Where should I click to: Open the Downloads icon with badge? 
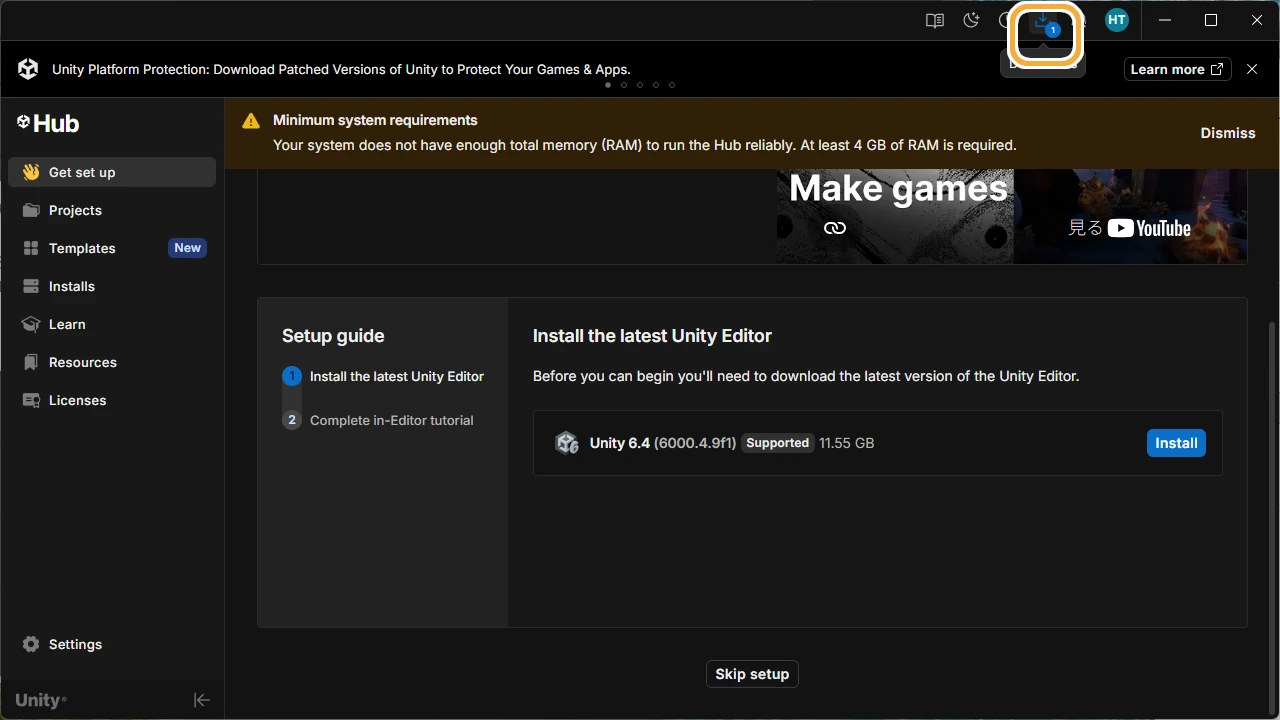[x=1043, y=22]
